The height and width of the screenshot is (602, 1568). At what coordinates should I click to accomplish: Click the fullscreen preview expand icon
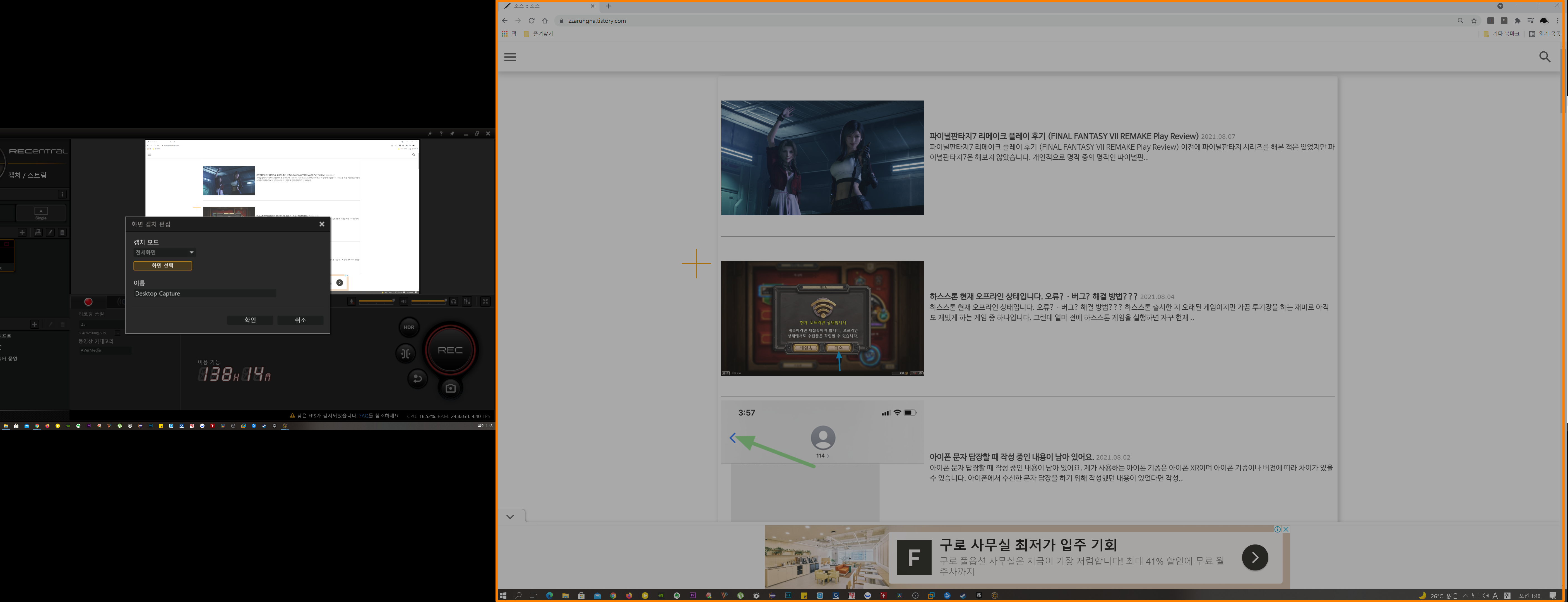pyautogui.click(x=485, y=302)
